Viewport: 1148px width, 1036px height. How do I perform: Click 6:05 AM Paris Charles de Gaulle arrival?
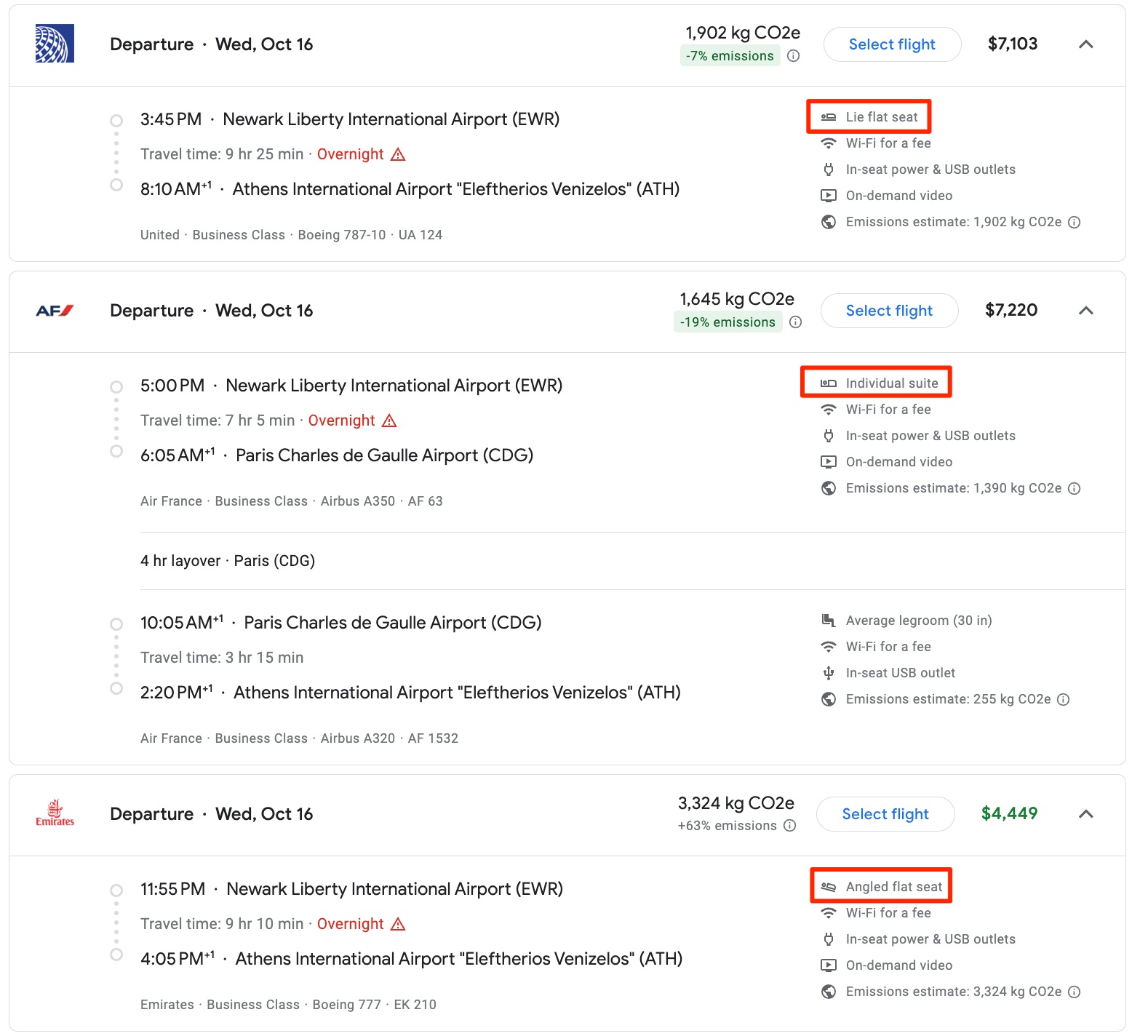pyautogui.click(x=337, y=455)
